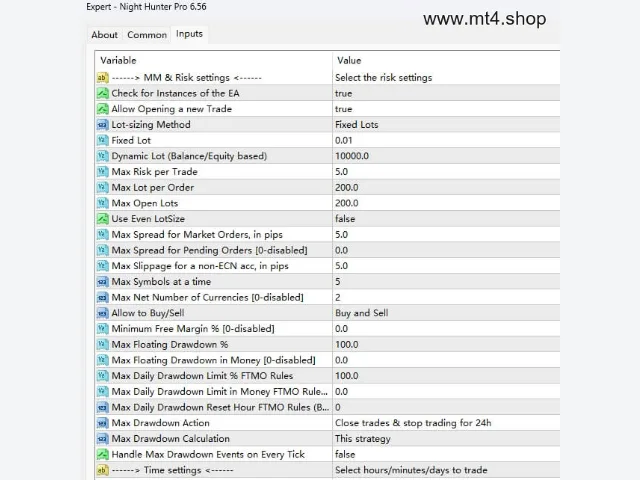The image size is (640, 480).
Task: Select the 'Max Slippage for a non-ECN acc' label
Action: pyautogui.click(x=200, y=266)
